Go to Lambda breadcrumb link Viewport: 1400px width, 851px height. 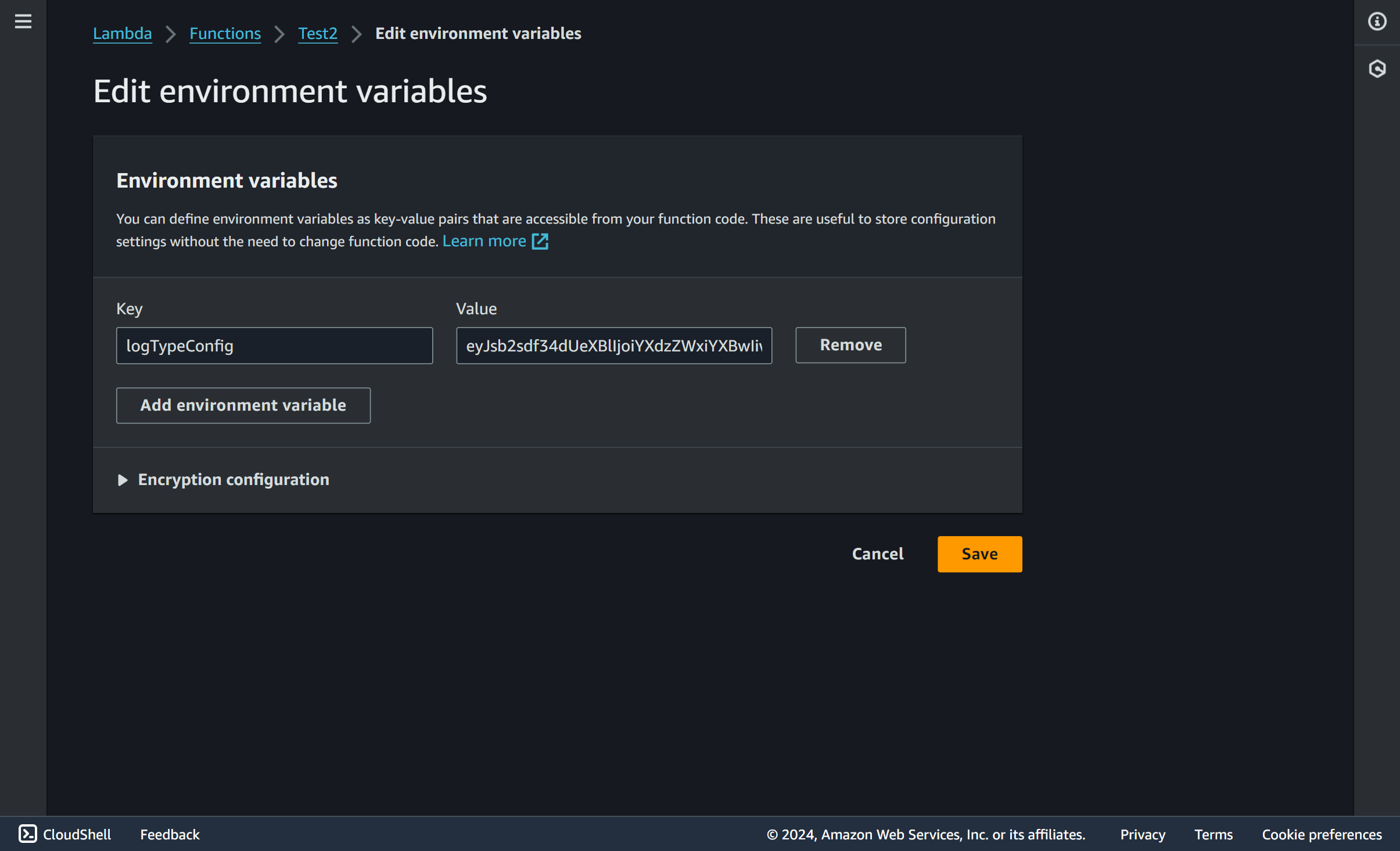click(x=122, y=34)
